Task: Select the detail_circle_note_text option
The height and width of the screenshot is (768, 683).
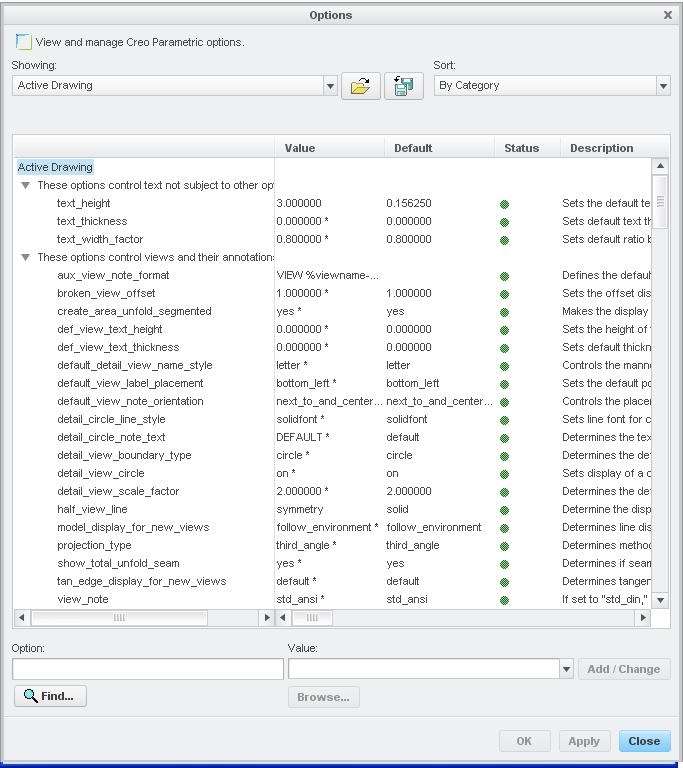Action: [x=111, y=437]
